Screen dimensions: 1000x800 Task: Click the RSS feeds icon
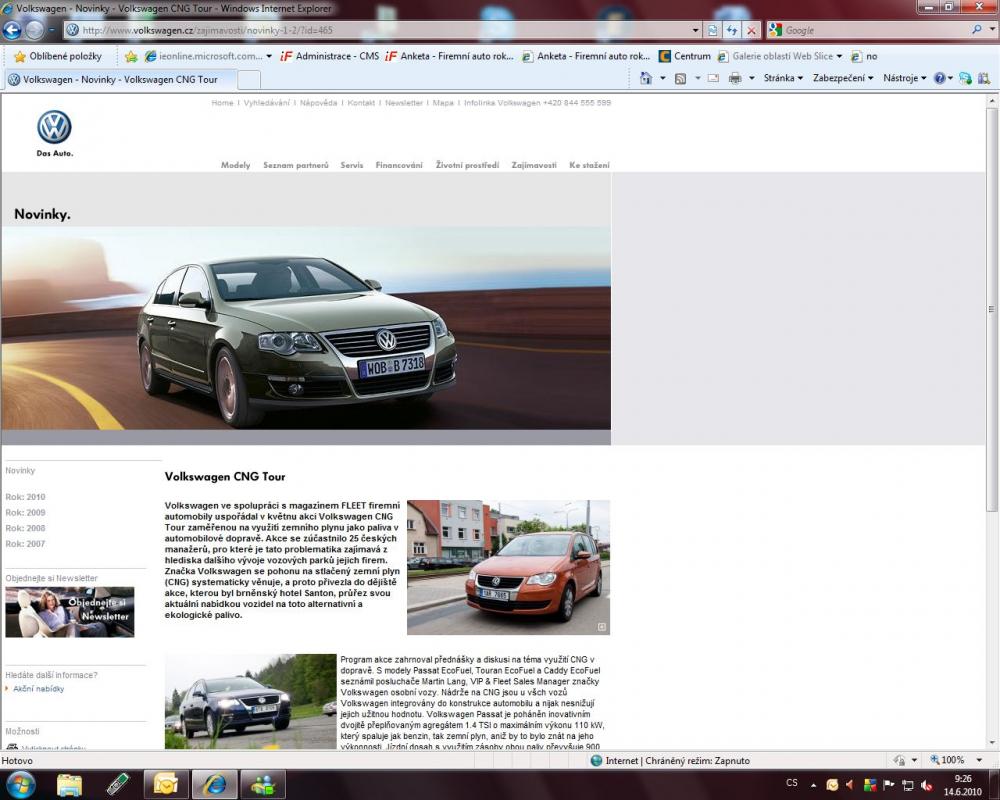(680, 78)
